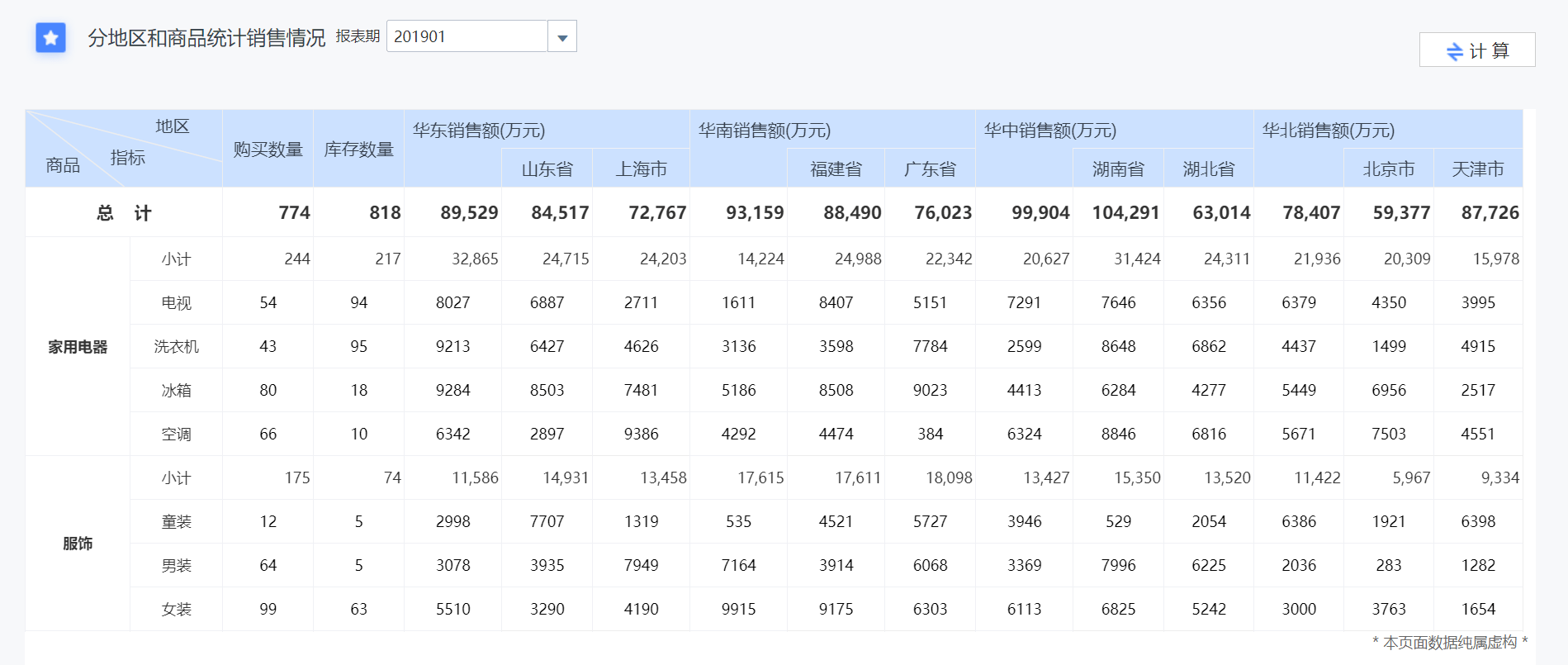Click the 福建省 sub-header
Screen dimensions: 1568x665
[x=836, y=169]
